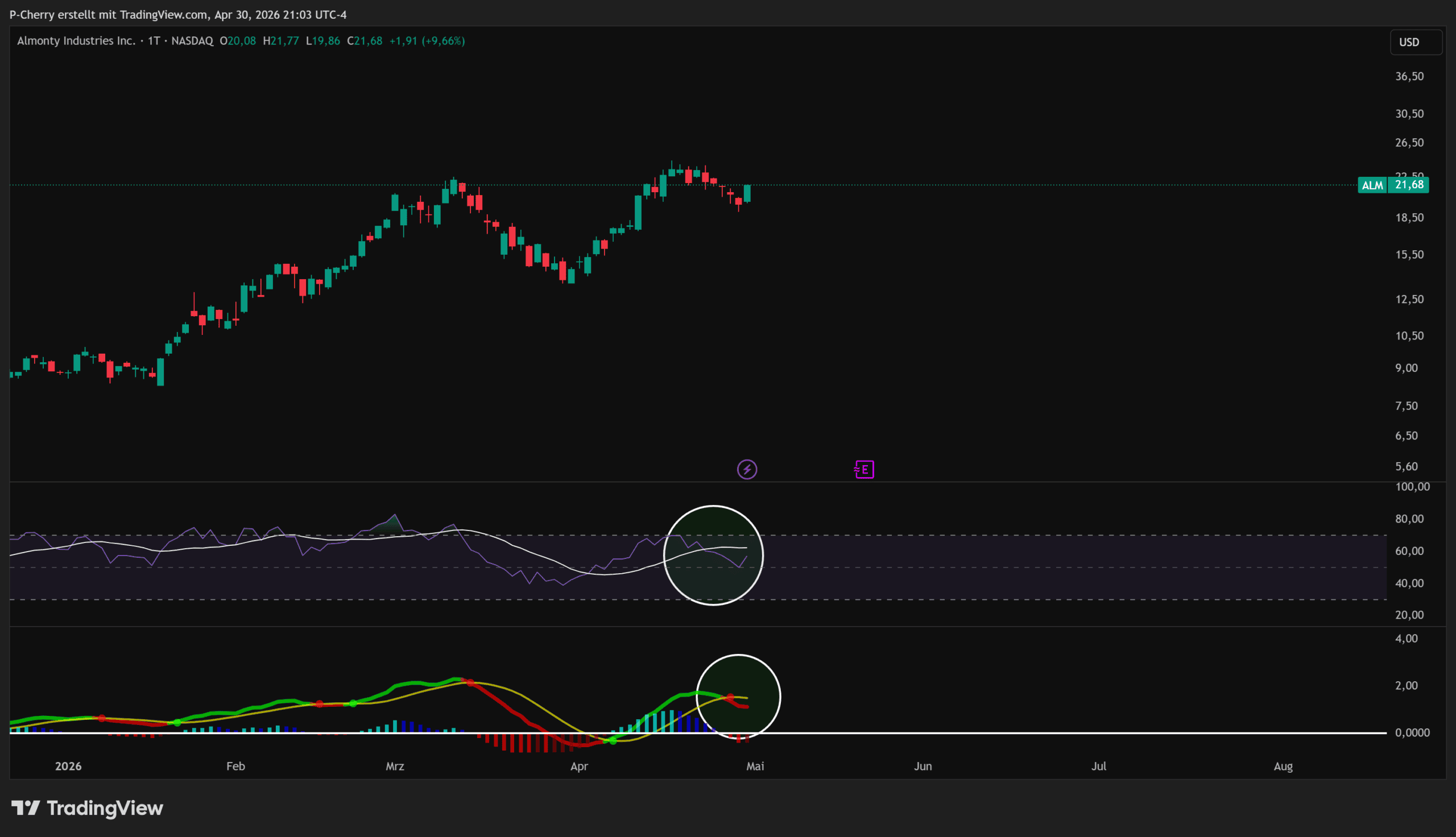Click the TradingView logo
Image resolution: width=1456 pixels, height=837 pixels.
click(88, 808)
